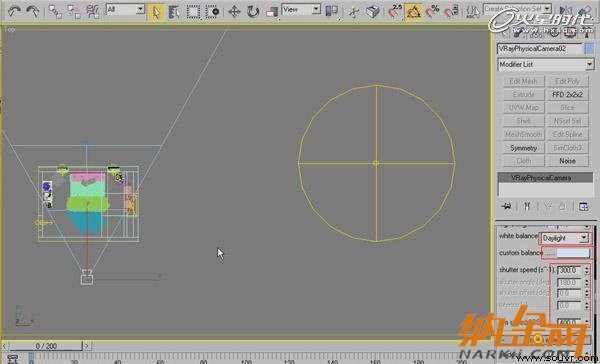Click the object name field VRayPhysicalCamera02
The height and width of the screenshot is (364, 600).
540,49
